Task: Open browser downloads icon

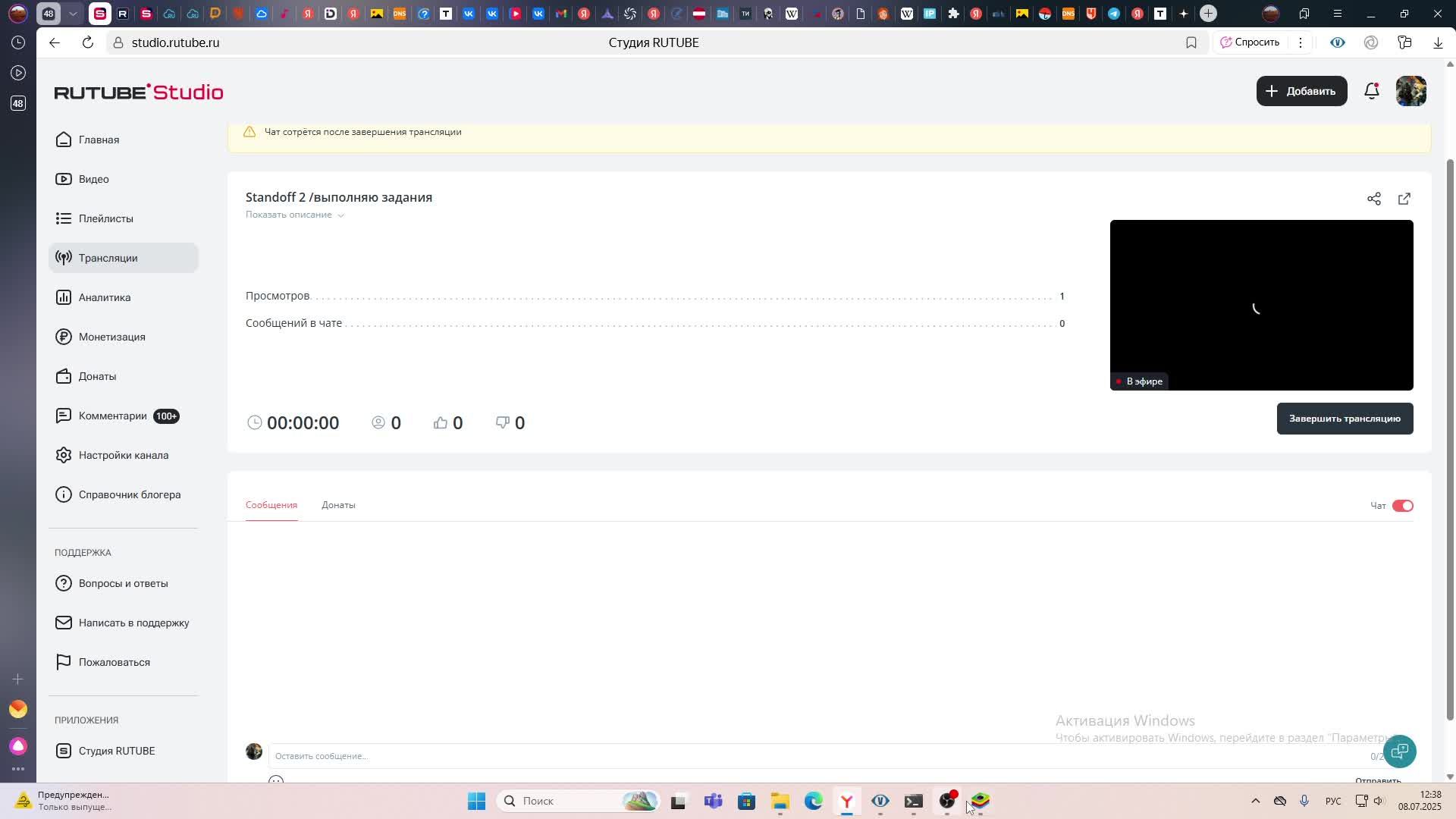Action: pos(1437,43)
